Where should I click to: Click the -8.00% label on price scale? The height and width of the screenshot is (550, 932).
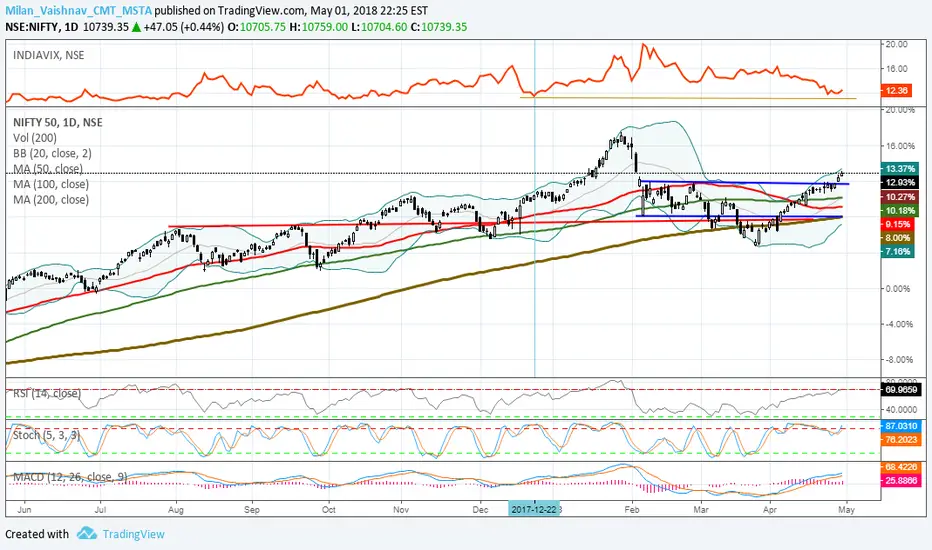898,360
